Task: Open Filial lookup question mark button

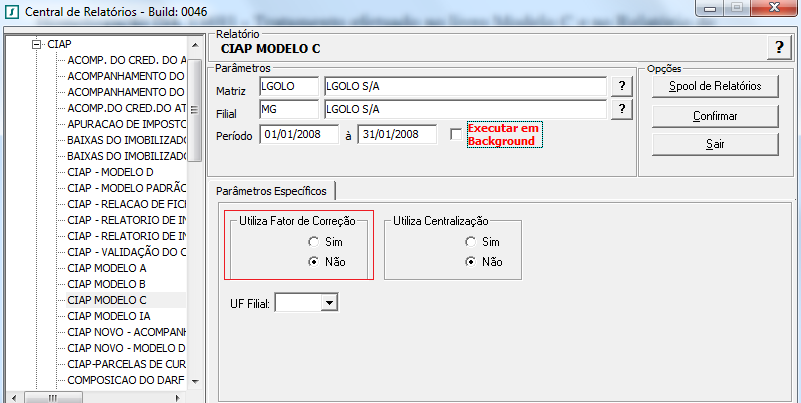Action: [x=622, y=109]
